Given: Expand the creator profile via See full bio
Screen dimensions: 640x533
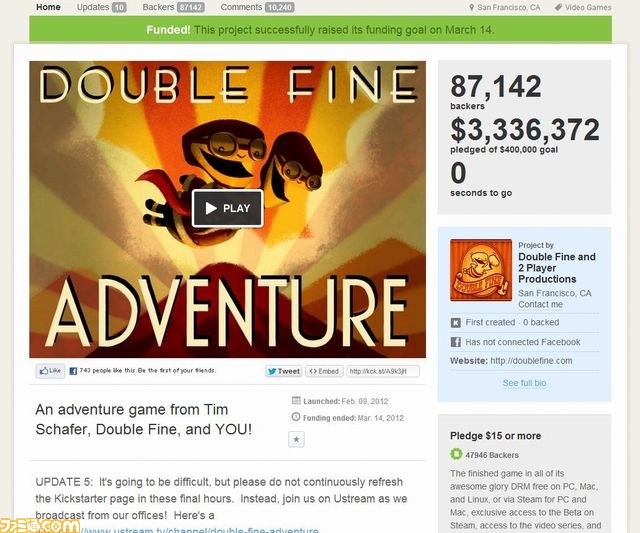Looking at the screenshot, I should pyautogui.click(x=524, y=383).
